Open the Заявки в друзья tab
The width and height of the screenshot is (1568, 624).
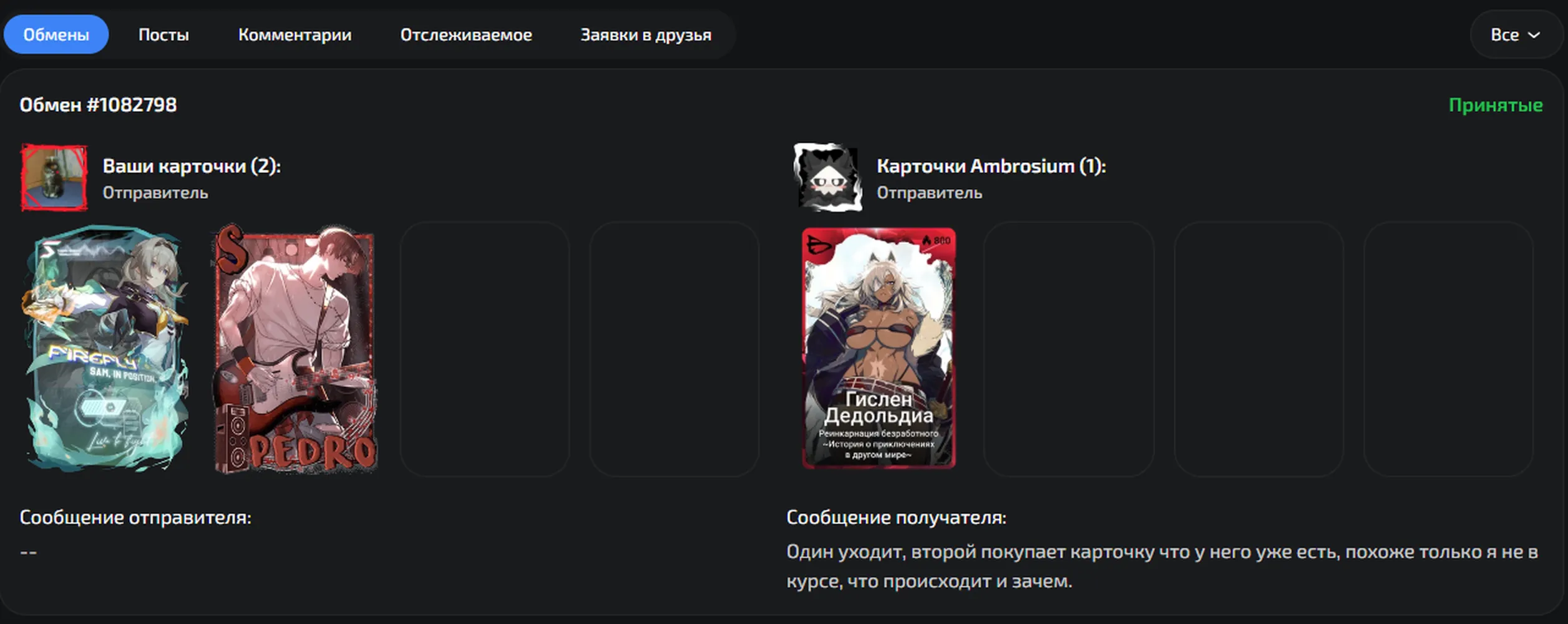coord(646,34)
